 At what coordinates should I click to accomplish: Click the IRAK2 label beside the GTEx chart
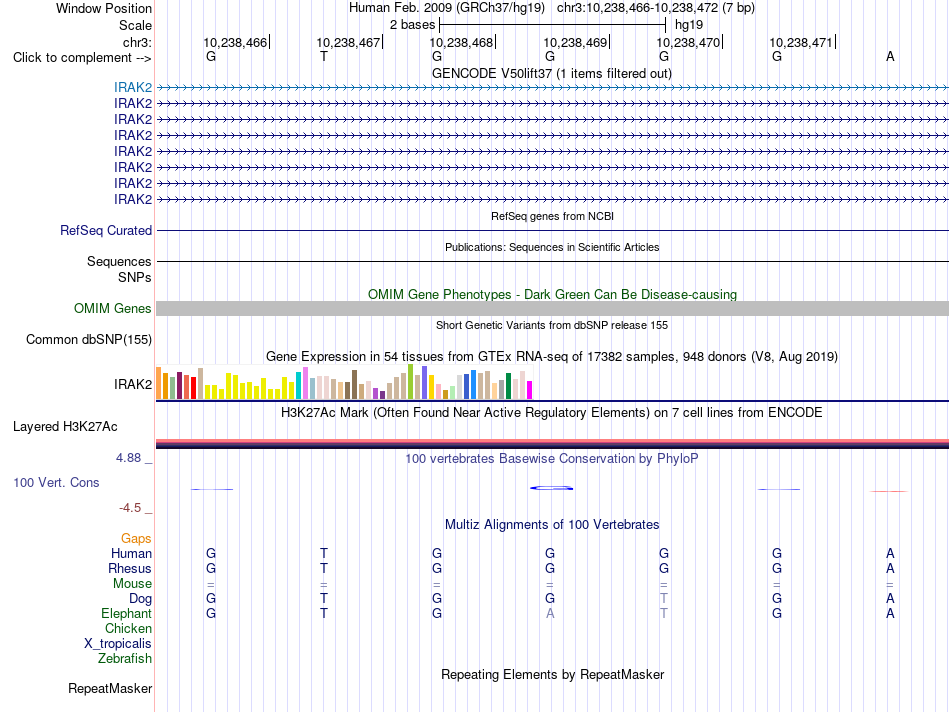[133, 384]
